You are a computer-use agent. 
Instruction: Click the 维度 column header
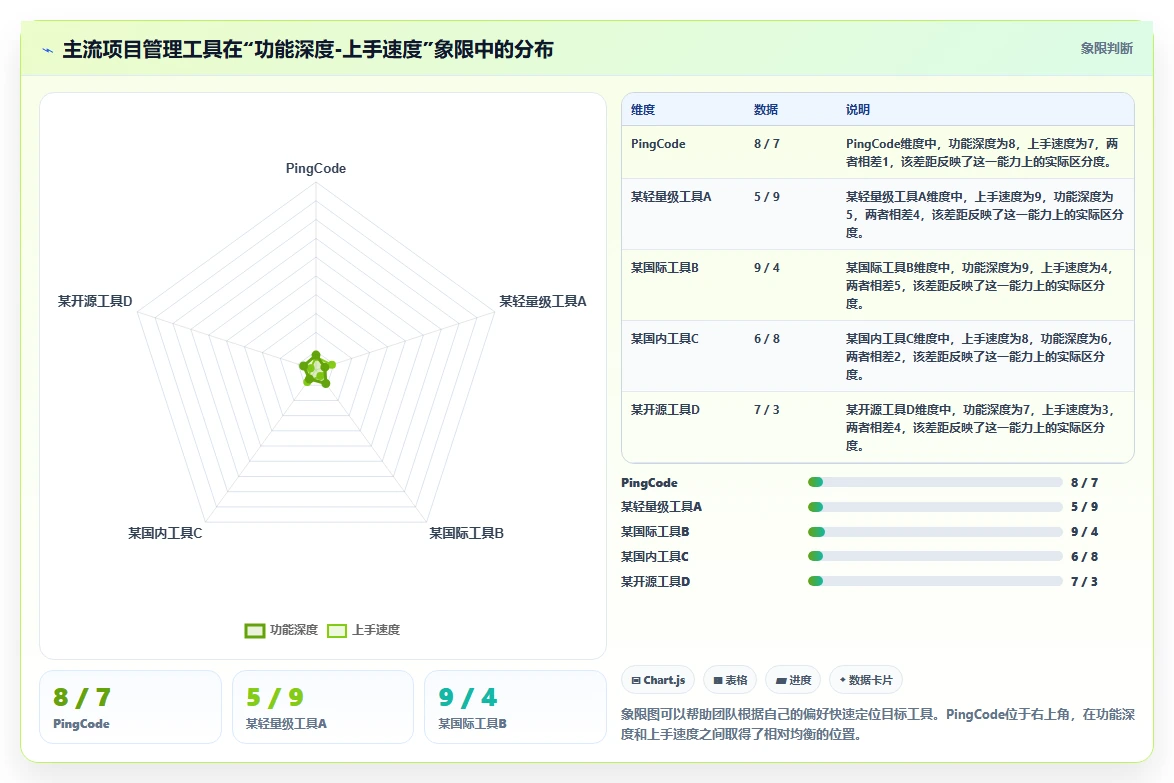pyautogui.click(x=643, y=110)
